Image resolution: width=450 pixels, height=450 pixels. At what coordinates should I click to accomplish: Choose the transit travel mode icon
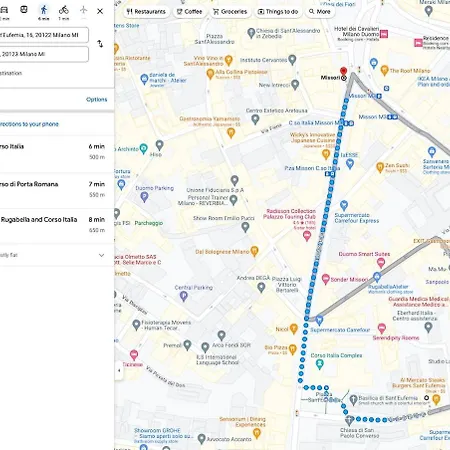click(24, 10)
